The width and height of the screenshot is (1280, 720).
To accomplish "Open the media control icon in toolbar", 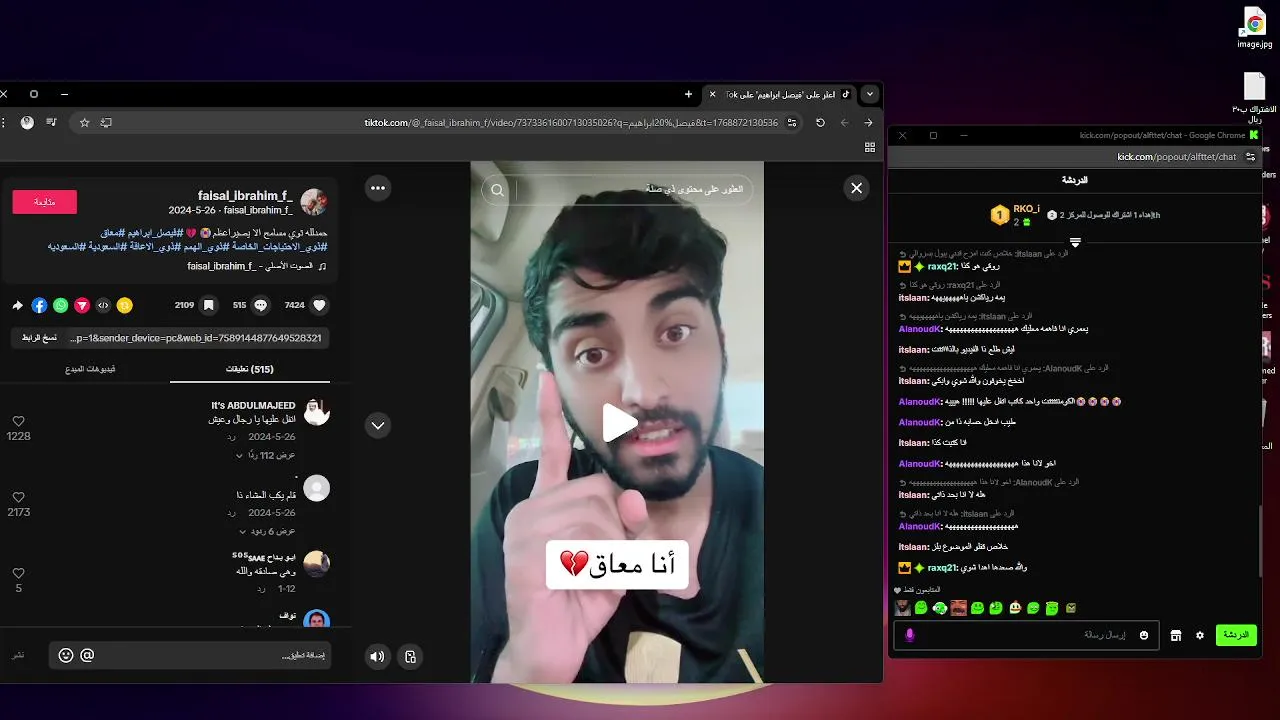I will point(51,122).
